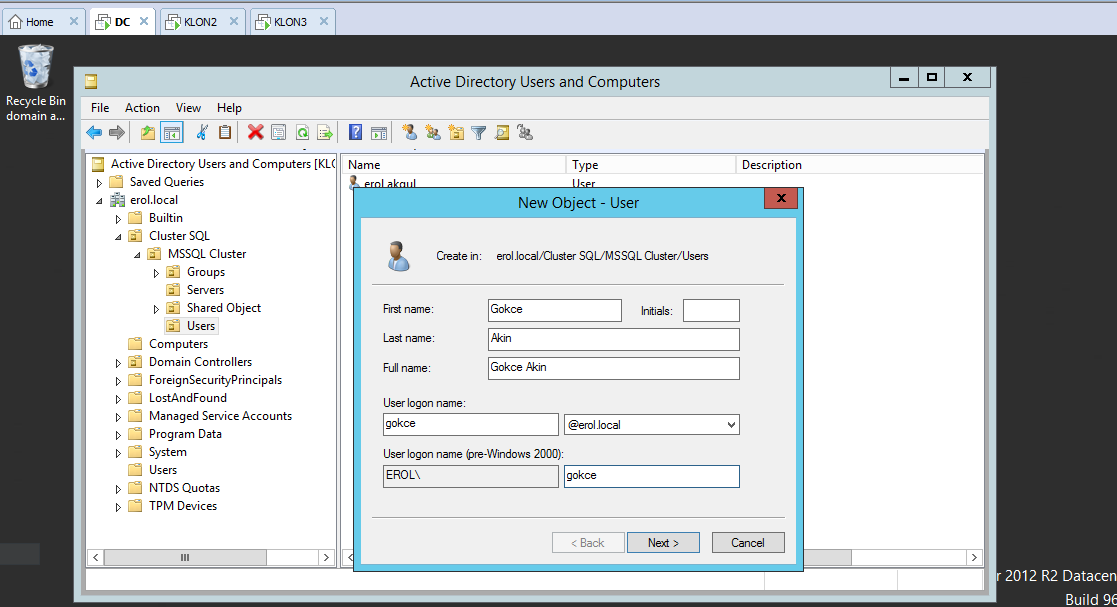1117x607 pixels.
Task: Collapse the MSSQL Cluster tree node
Action: point(136,255)
